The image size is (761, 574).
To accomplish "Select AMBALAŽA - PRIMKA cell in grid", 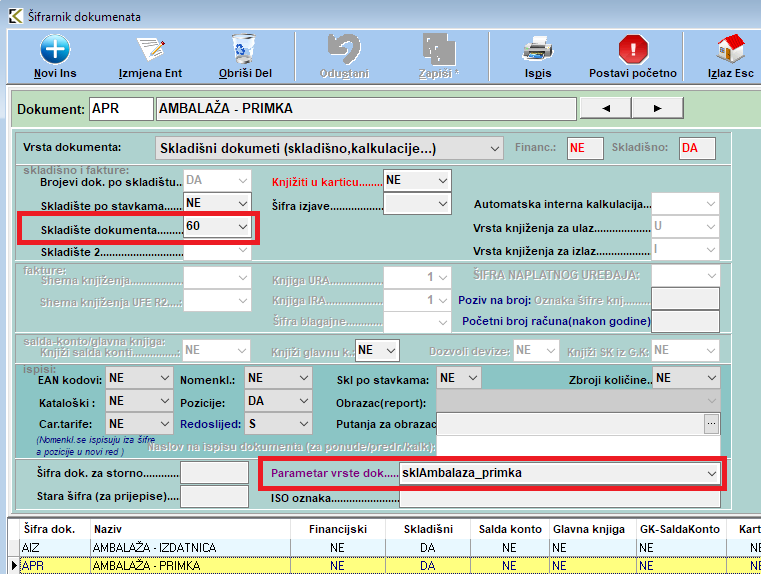I will tap(190, 566).
